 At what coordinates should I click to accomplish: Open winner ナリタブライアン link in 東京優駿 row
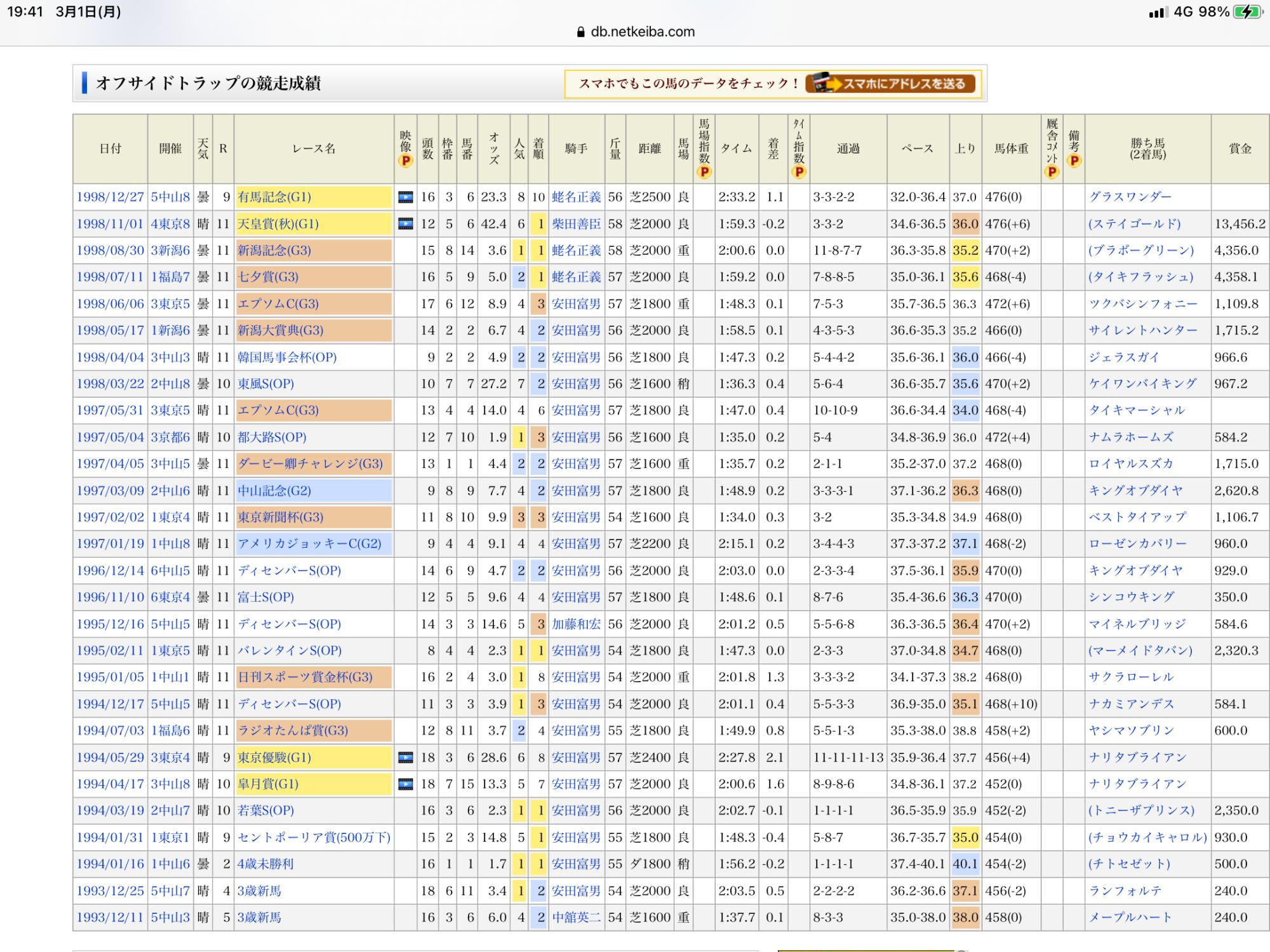click(1137, 757)
